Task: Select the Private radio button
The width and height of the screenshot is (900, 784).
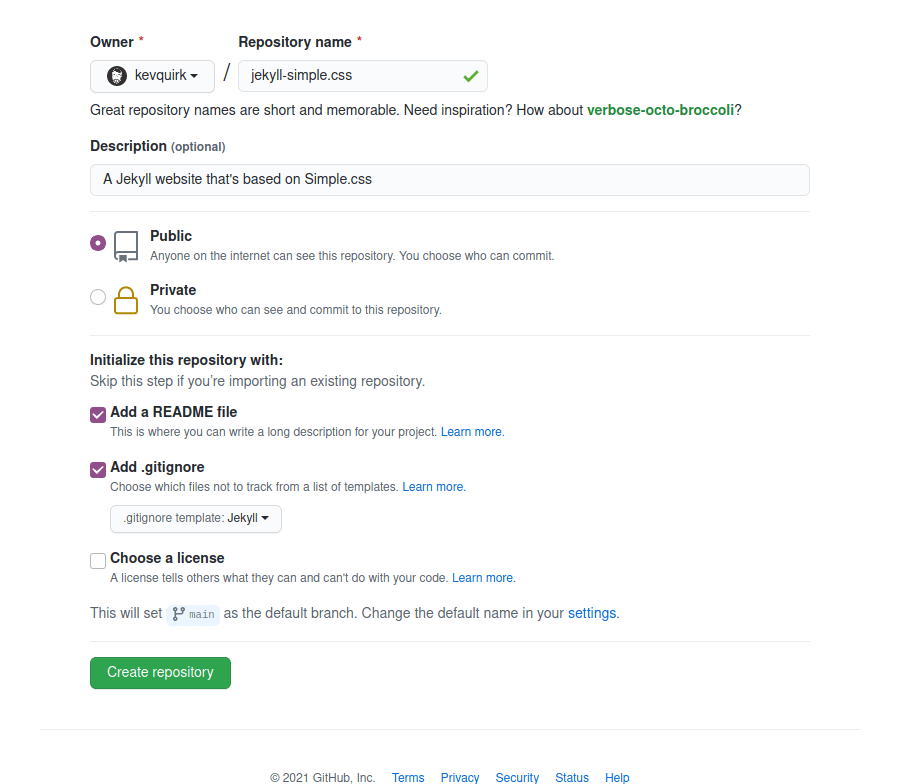Action: point(97,296)
